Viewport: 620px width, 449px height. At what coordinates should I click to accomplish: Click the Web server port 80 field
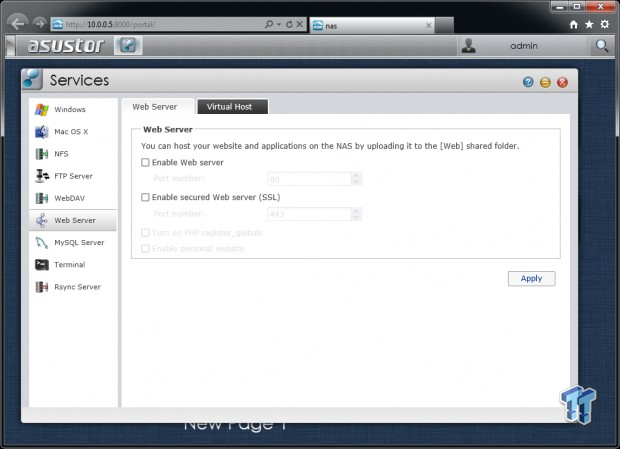coord(309,179)
